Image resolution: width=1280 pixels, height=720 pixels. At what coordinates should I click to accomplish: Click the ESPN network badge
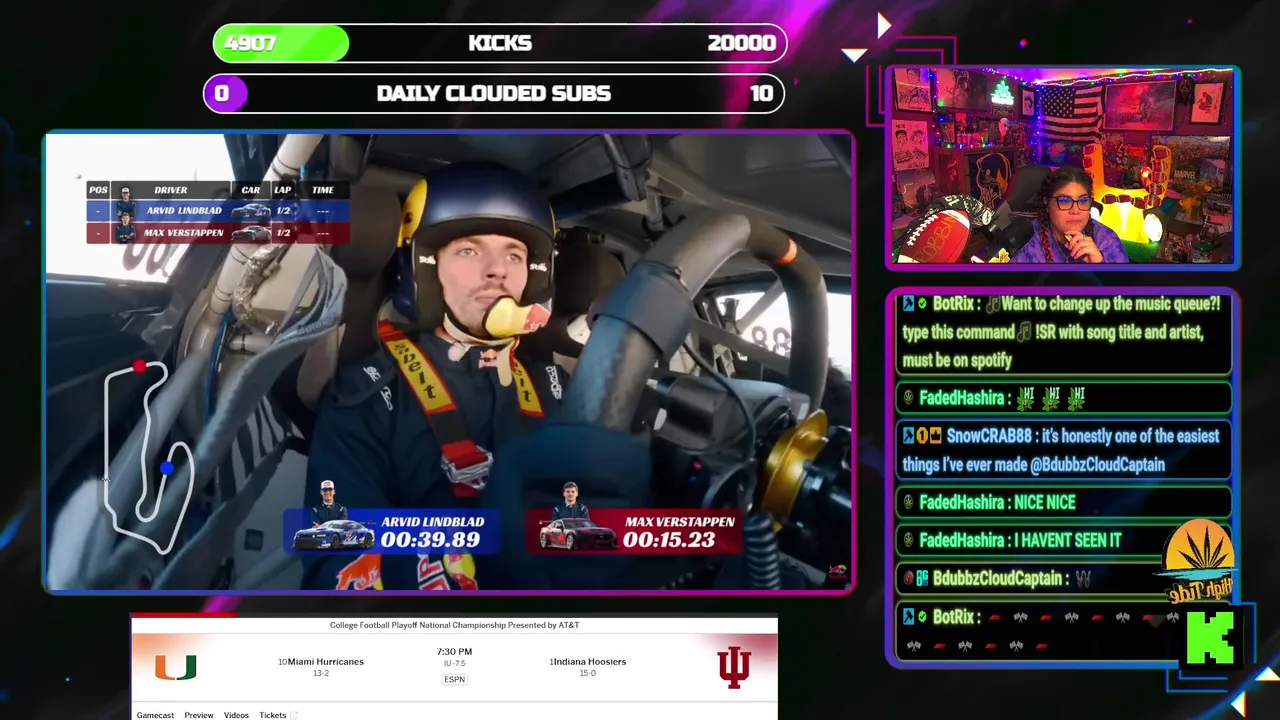click(454, 679)
